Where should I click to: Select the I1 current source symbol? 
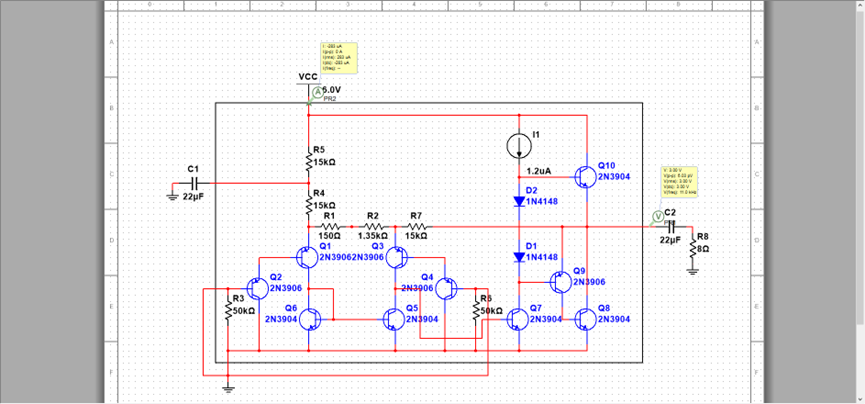coord(519,146)
